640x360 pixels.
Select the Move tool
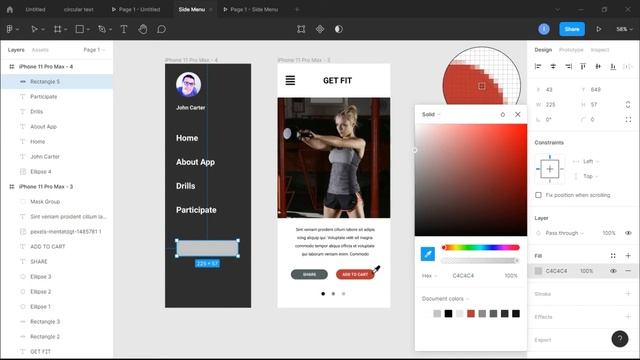[34, 29]
